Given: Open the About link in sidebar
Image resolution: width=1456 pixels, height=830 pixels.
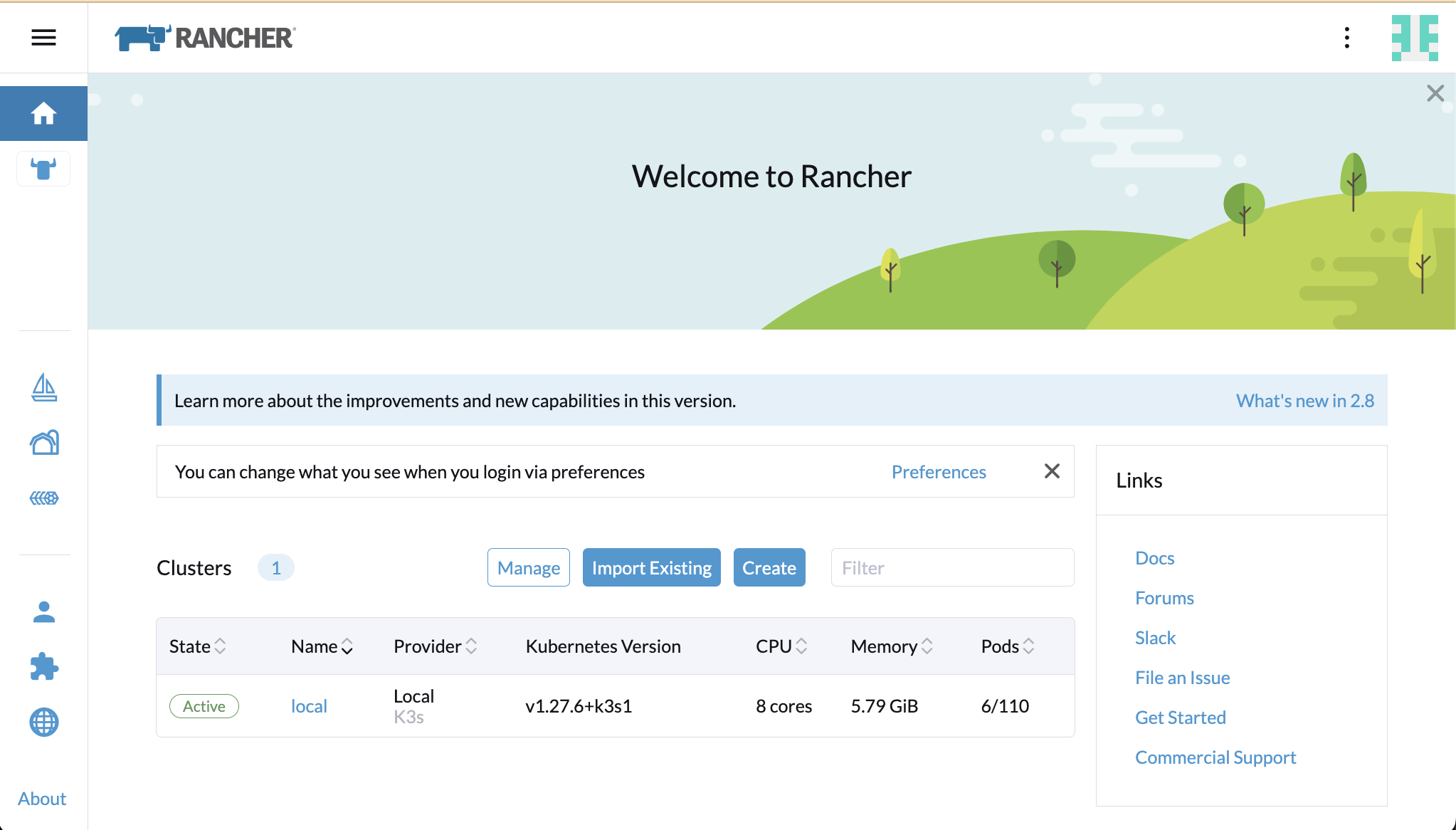Looking at the screenshot, I should click(x=42, y=799).
